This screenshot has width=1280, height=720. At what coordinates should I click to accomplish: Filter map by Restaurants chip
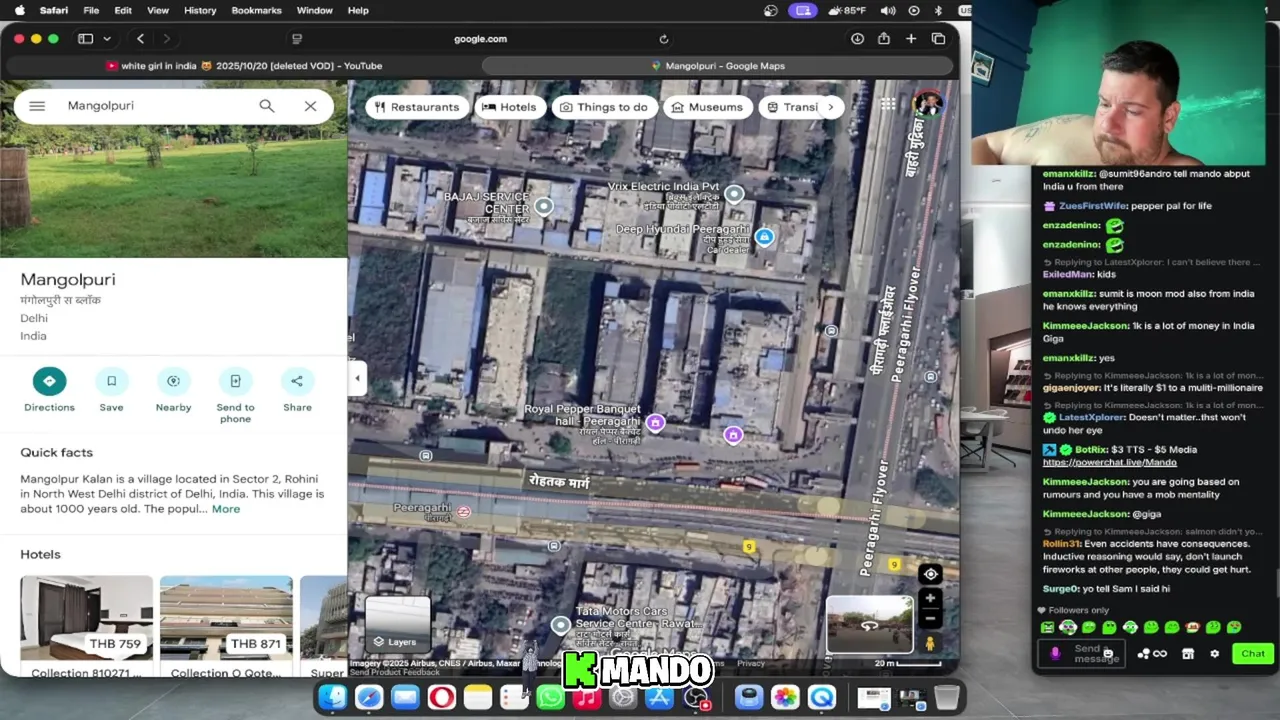(x=417, y=107)
